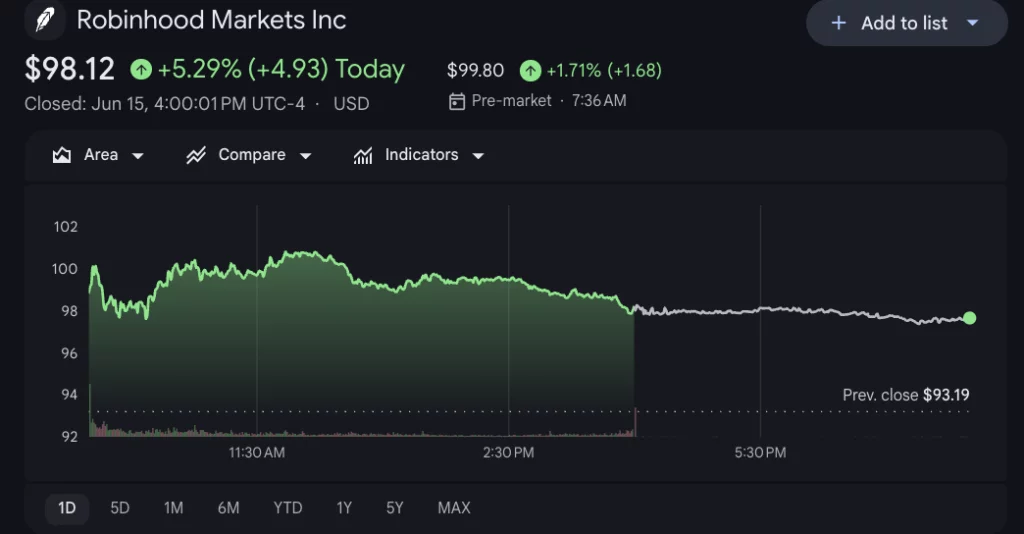Screen dimensions: 1024x534
Task: Click the 5:30 PM time axis label
Action: click(x=760, y=452)
